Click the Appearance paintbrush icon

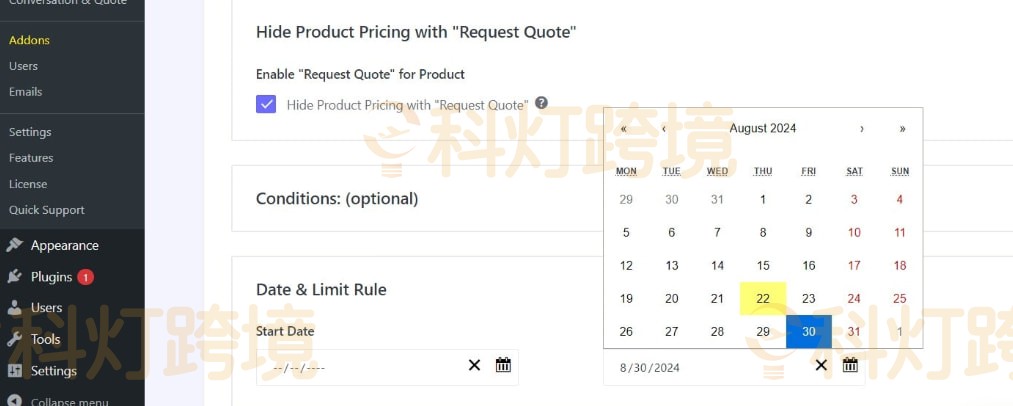(x=14, y=245)
